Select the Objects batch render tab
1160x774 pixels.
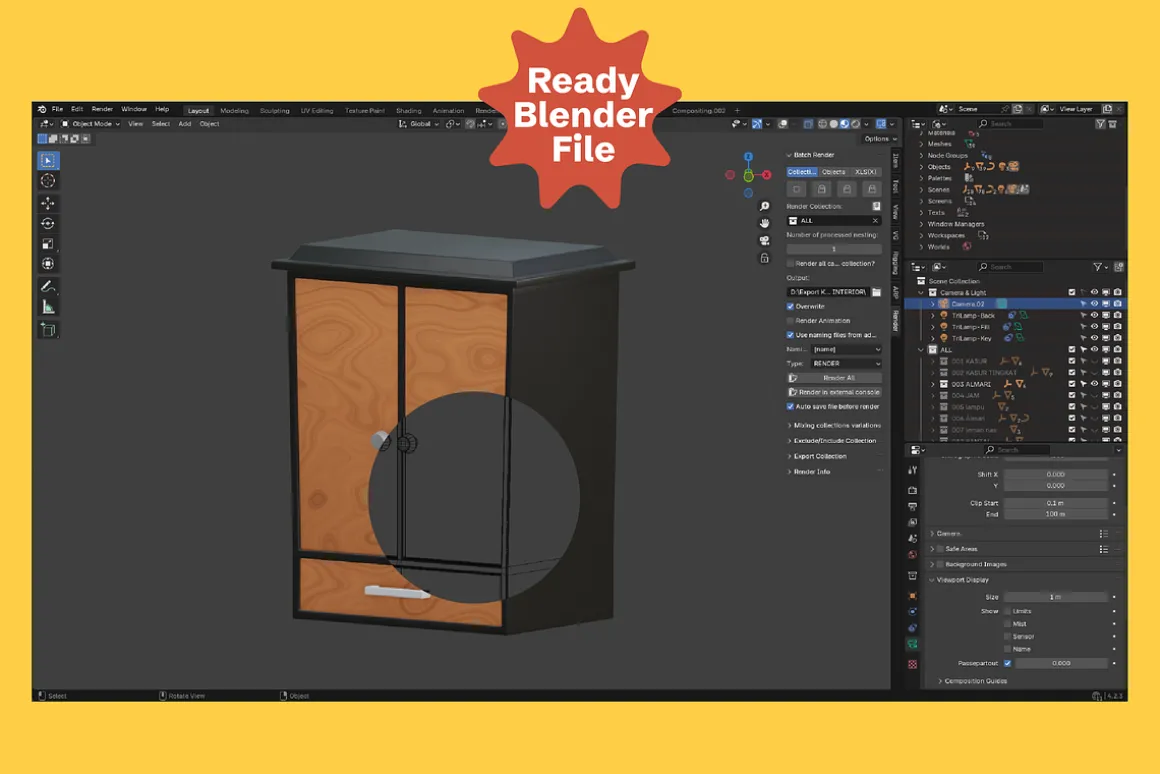(833, 172)
